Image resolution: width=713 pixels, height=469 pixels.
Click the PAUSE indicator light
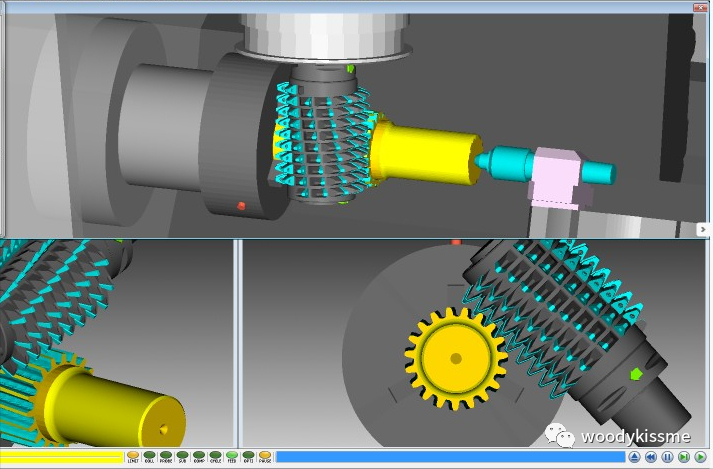264,457
